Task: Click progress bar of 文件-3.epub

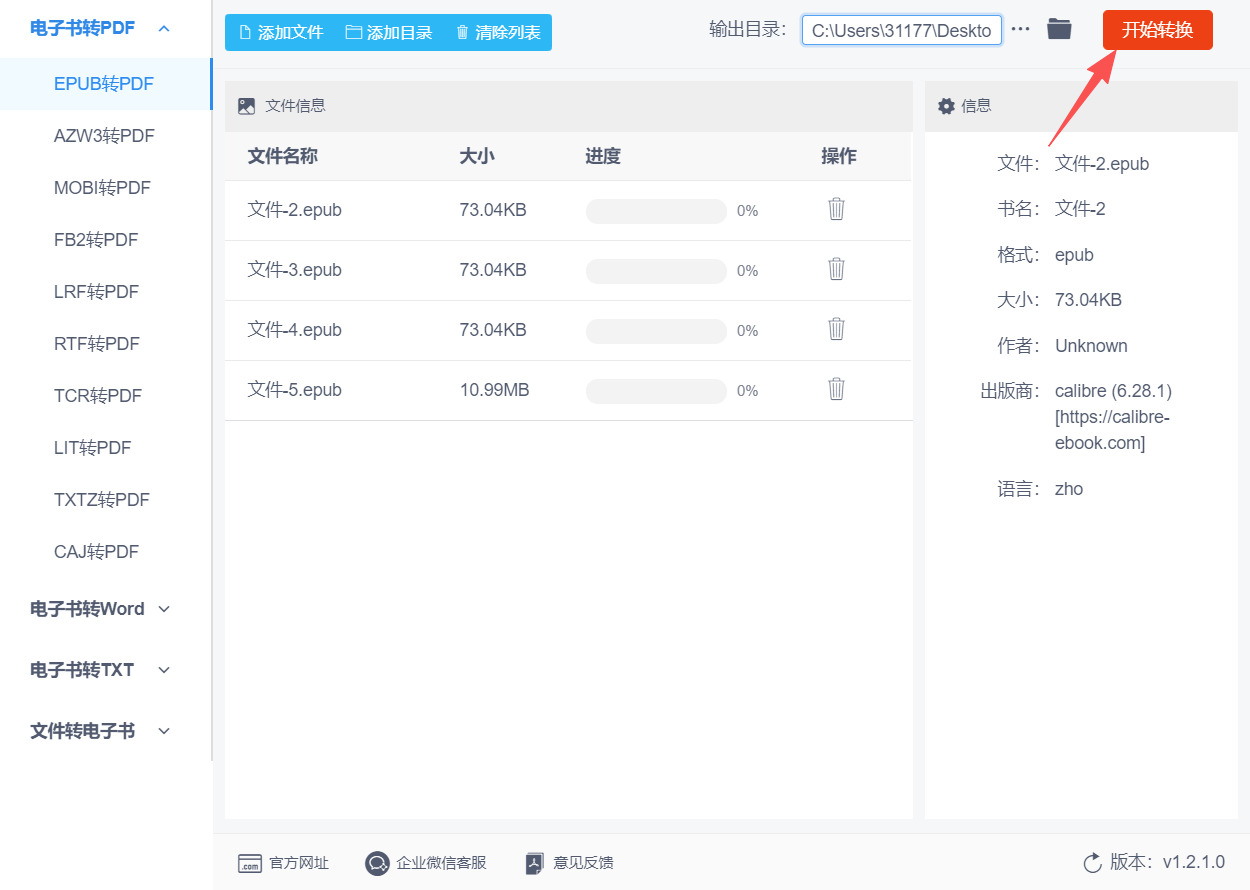Action: click(x=656, y=271)
